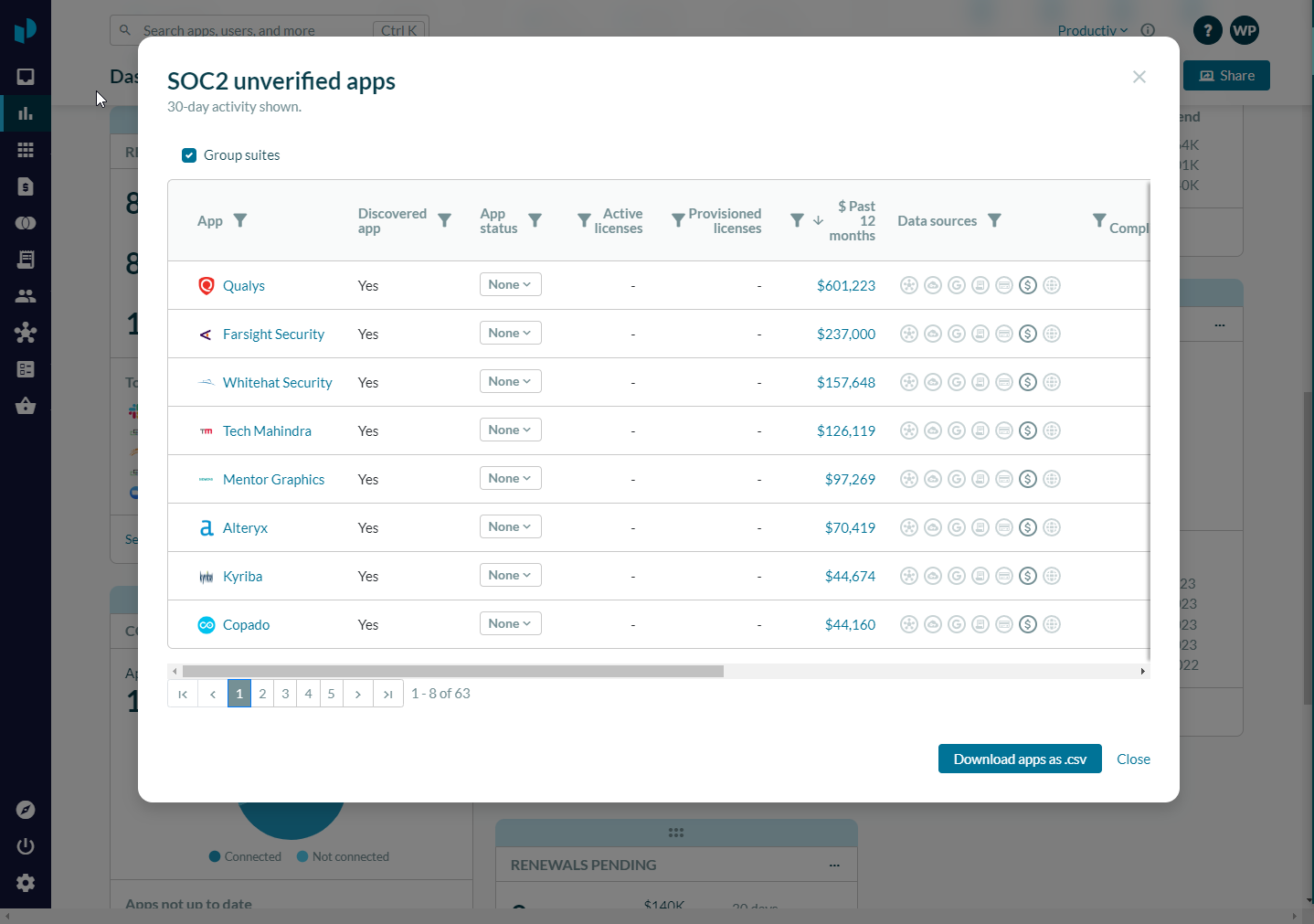The image size is (1314, 924).
Task: Open the integrations hub sidebar icon
Action: point(26,333)
